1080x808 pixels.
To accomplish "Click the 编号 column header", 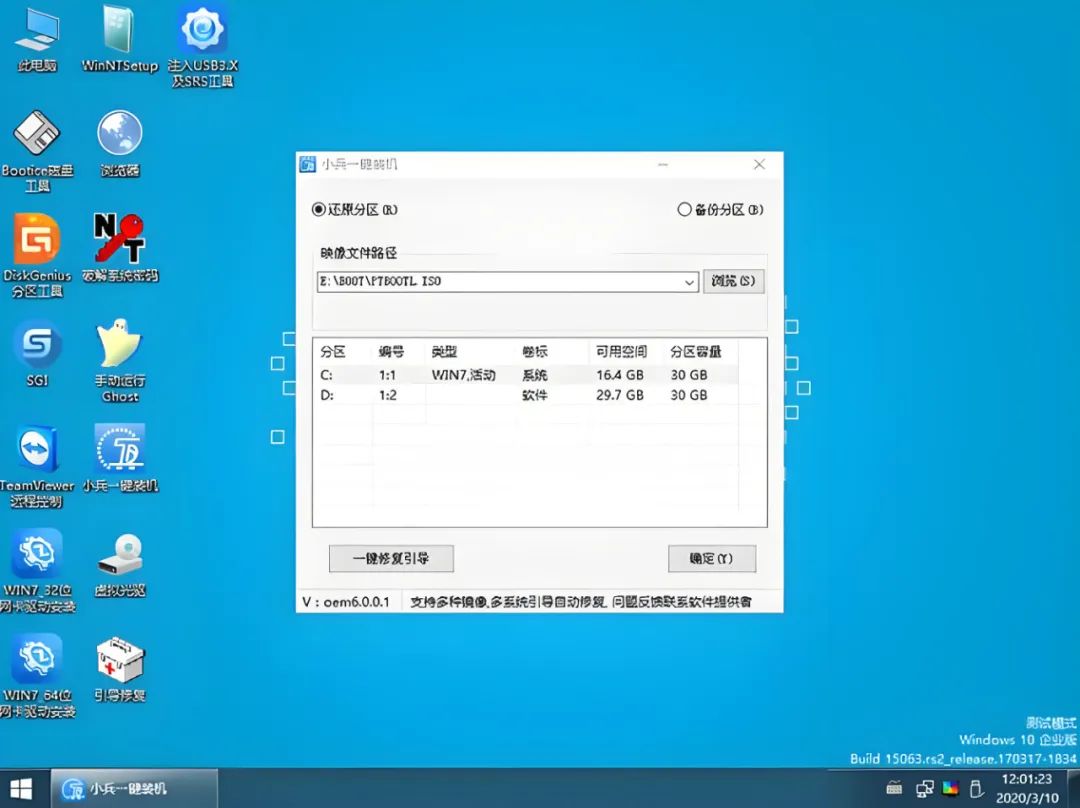I will coord(391,352).
